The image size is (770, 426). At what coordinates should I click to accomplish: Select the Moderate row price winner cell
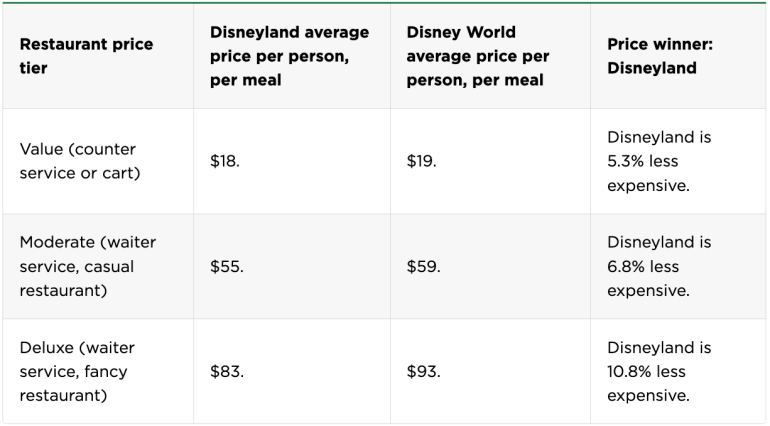(x=659, y=266)
